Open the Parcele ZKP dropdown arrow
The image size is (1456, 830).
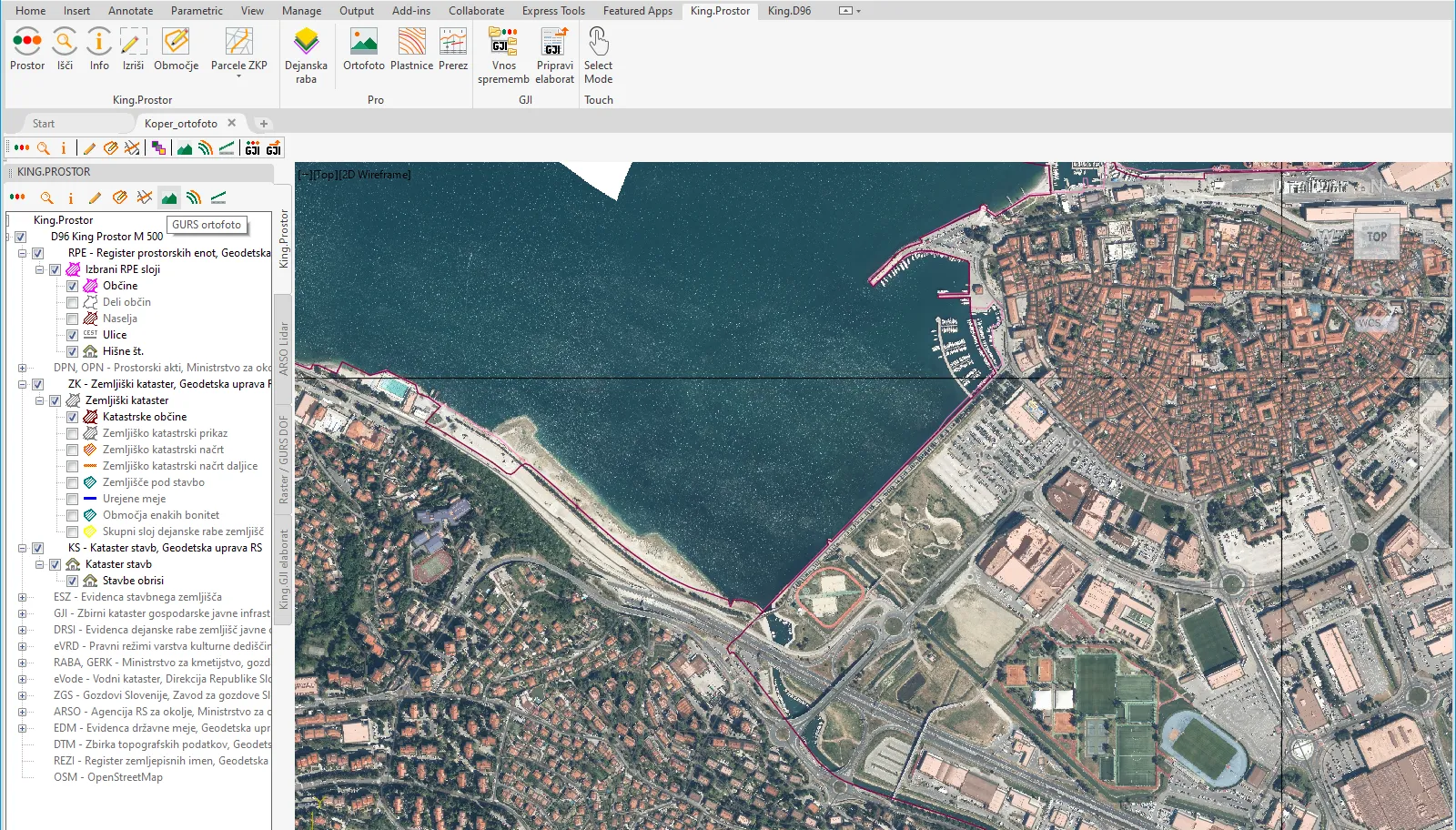[x=239, y=76]
